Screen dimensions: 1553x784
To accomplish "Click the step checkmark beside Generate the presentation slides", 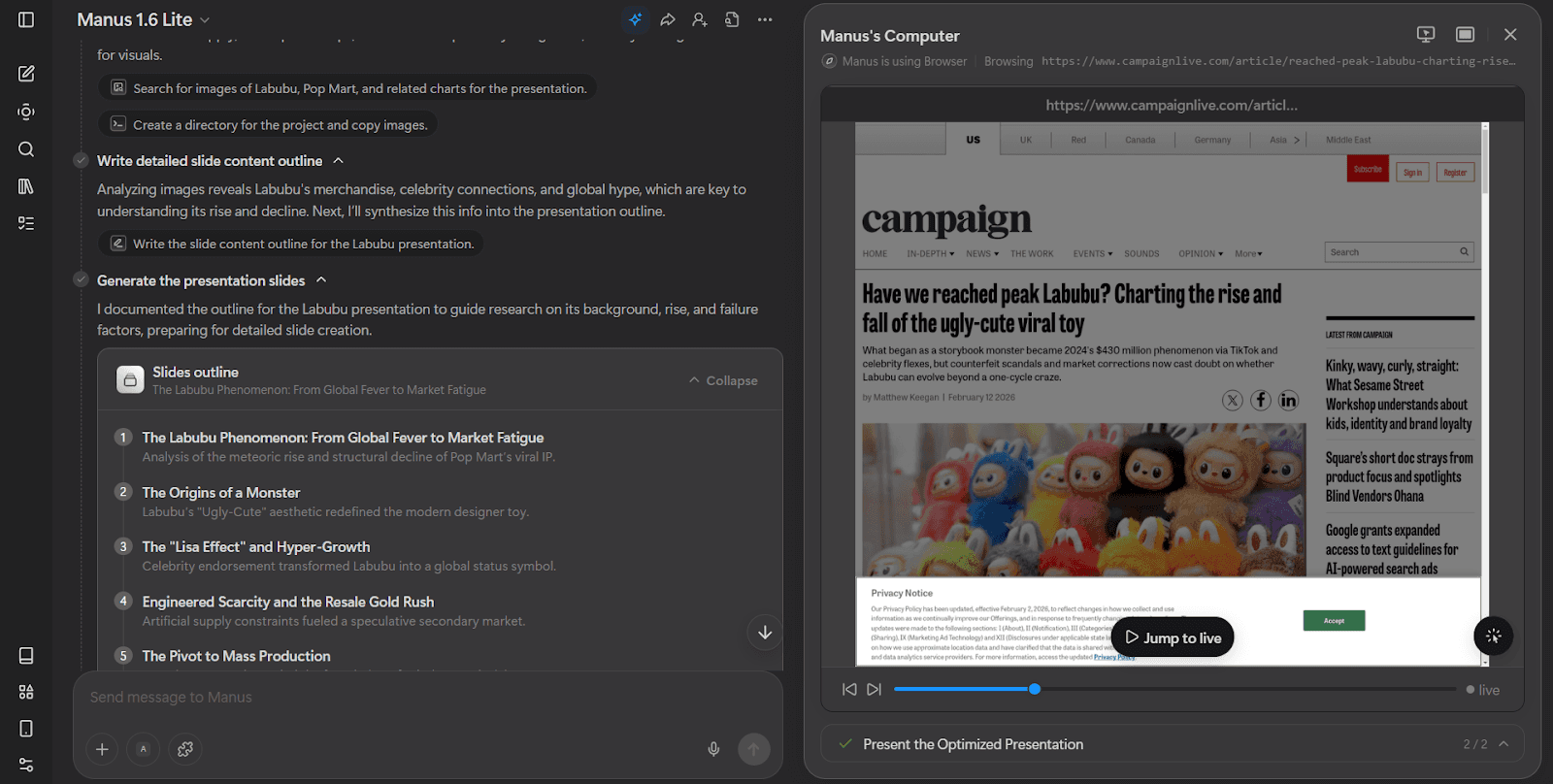I will (x=82, y=279).
